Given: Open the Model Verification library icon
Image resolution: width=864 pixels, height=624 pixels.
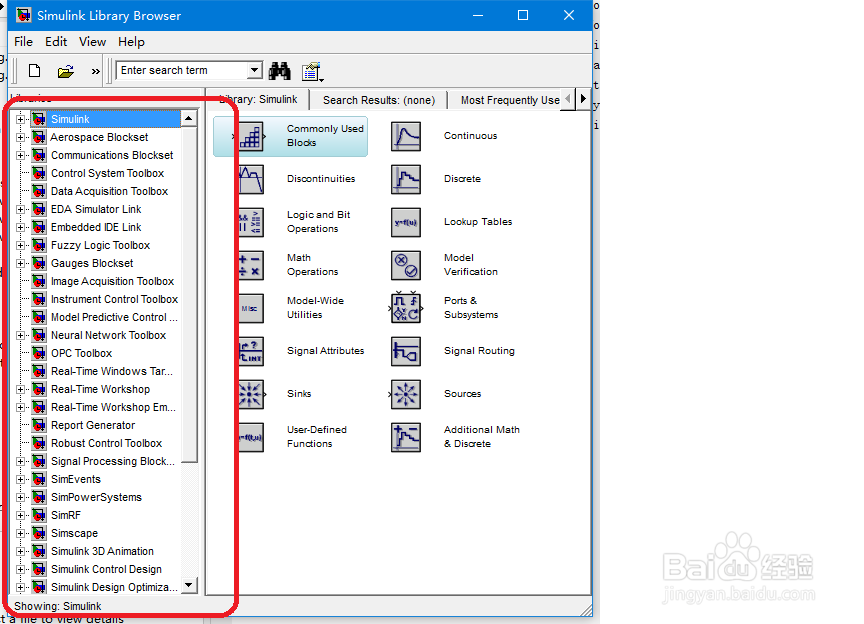Looking at the screenshot, I should point(406,265).
